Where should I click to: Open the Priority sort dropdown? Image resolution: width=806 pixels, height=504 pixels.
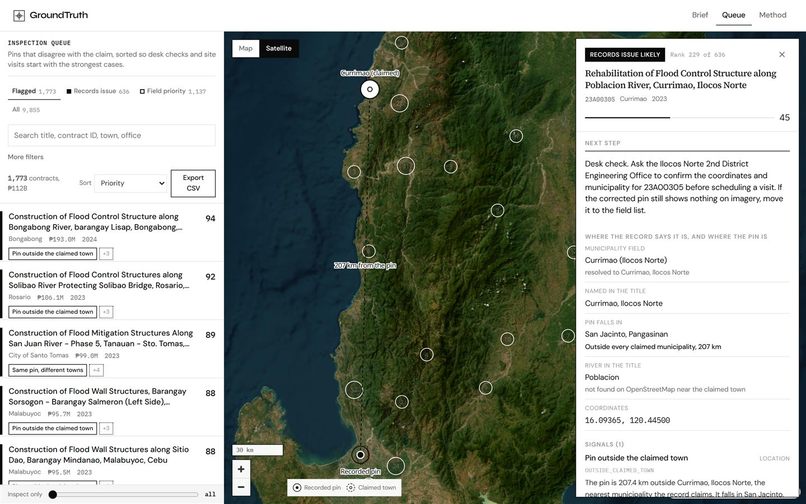pyautogui.click(x=131, y=183)
